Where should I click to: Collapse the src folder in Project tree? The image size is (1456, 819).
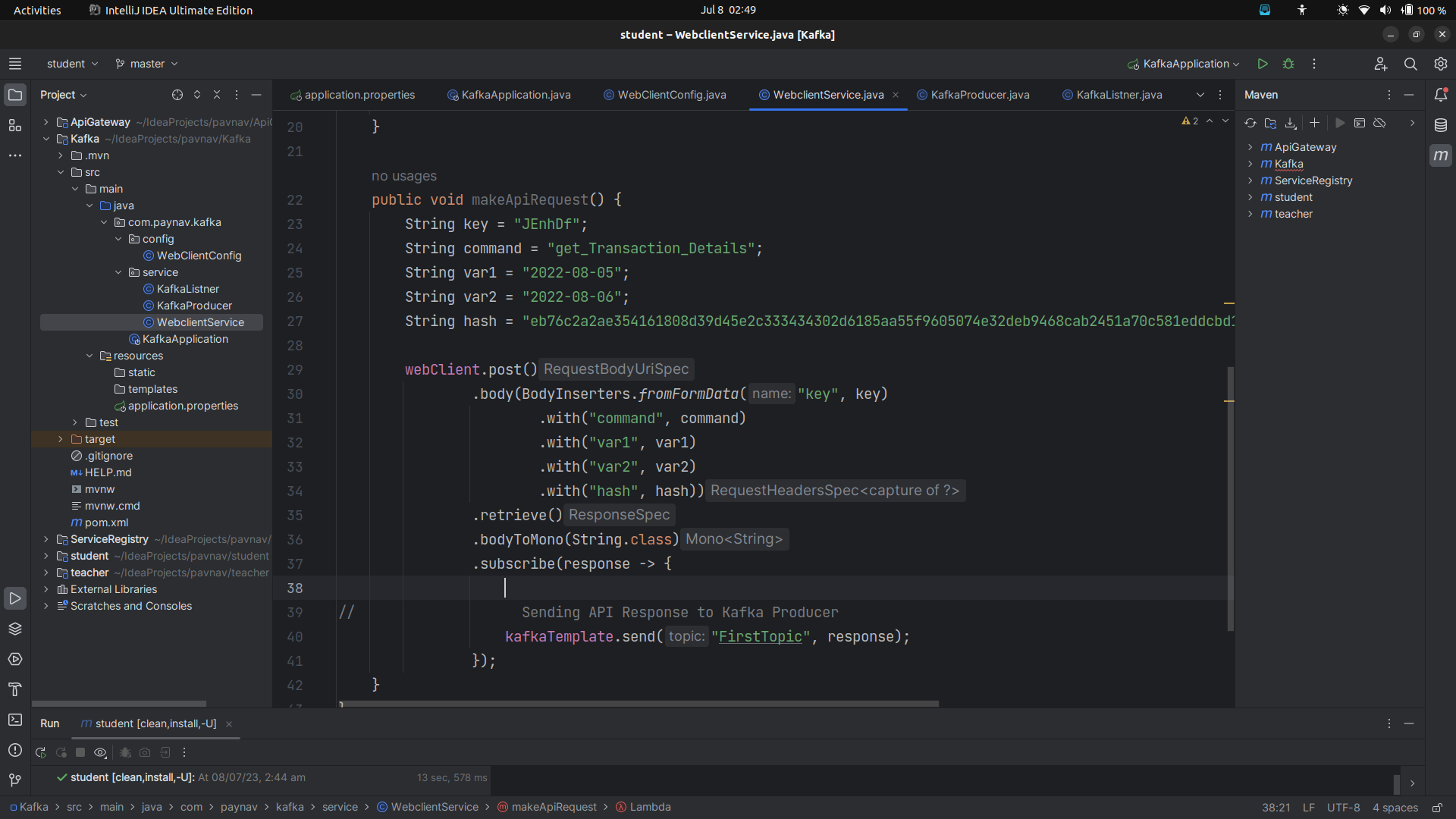pyautogui.click(x=61, y=172)
